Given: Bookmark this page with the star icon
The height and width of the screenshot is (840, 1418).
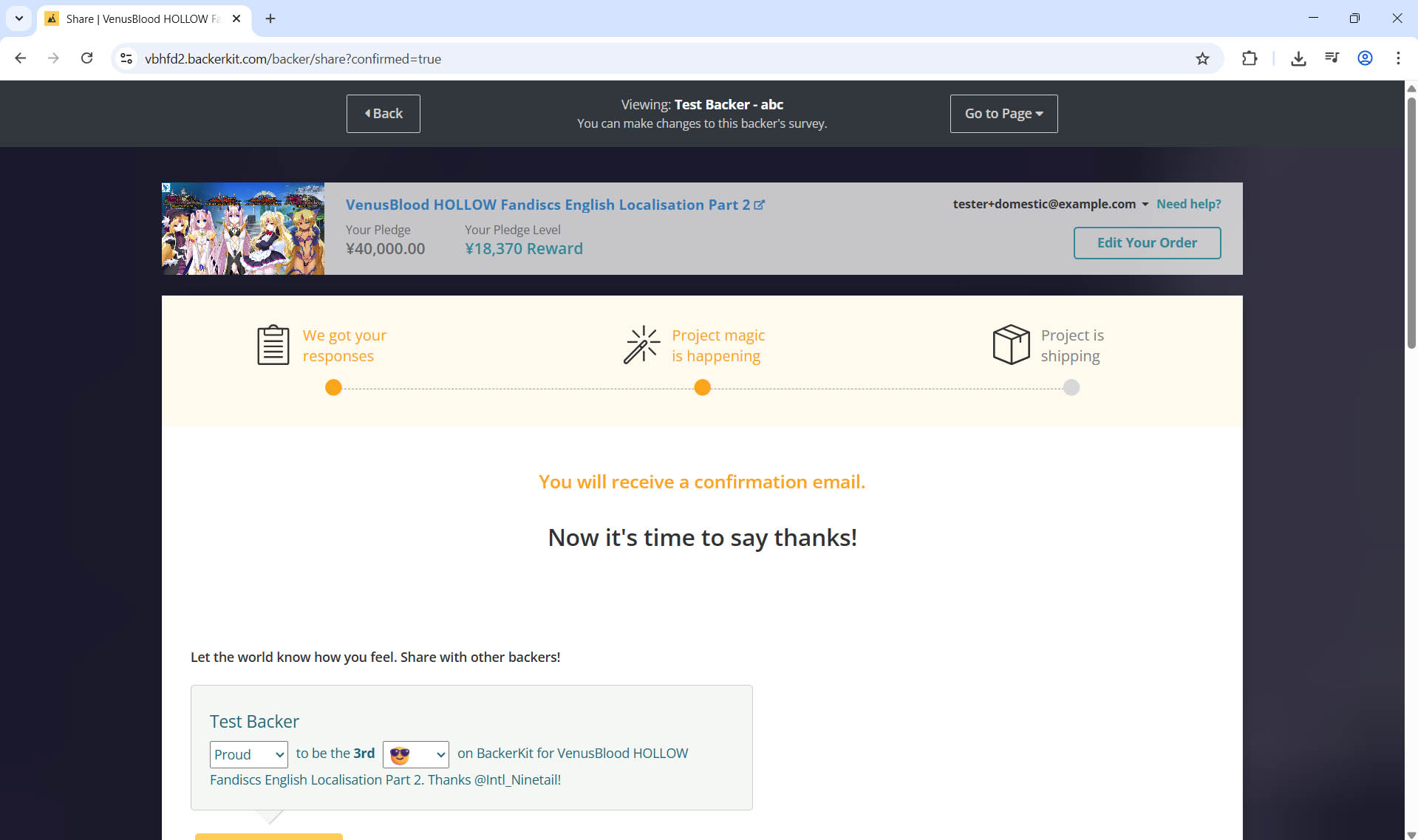Looking at the screenshot, I should click(x=1202, y=58).
